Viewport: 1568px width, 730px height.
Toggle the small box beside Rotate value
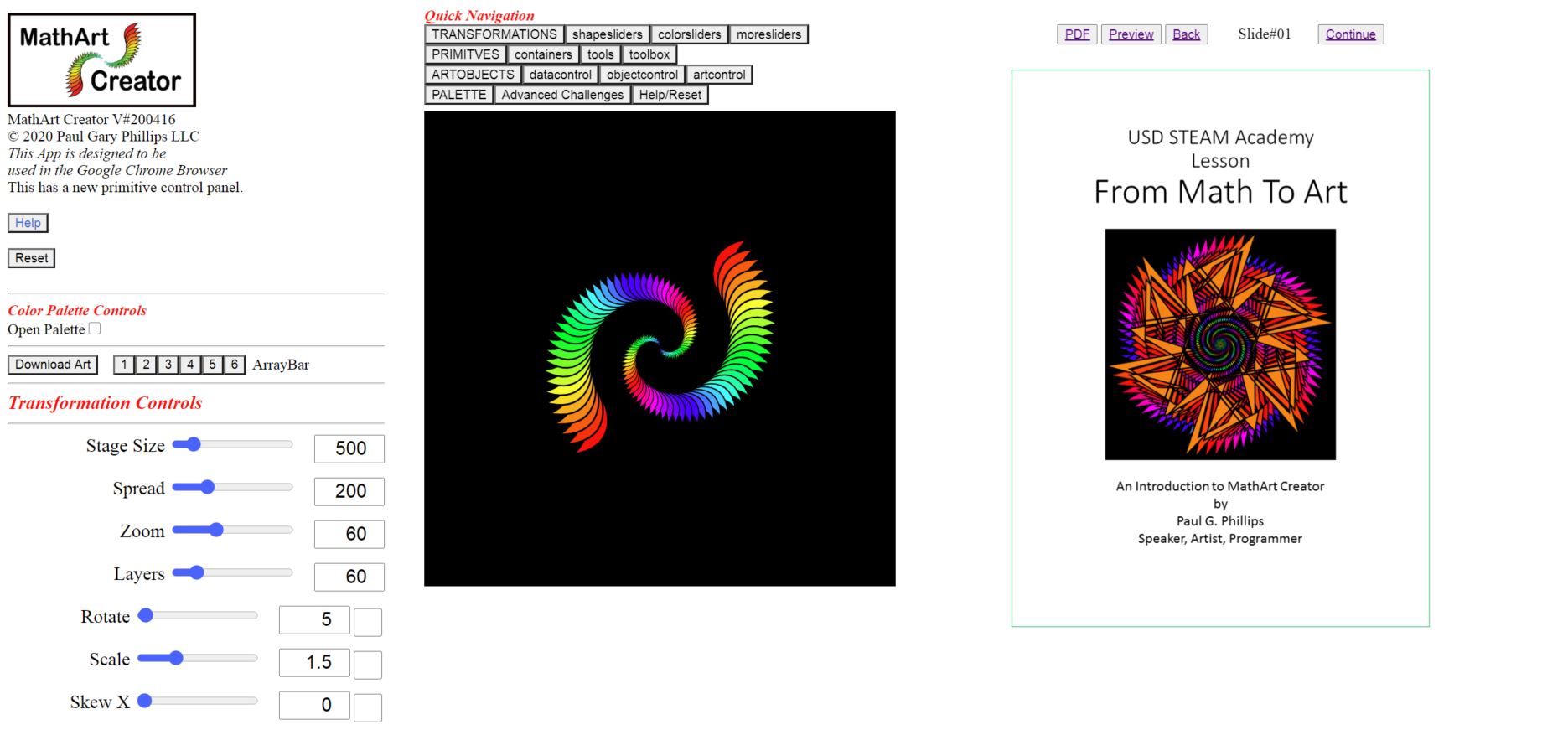[x=367, y=622]
